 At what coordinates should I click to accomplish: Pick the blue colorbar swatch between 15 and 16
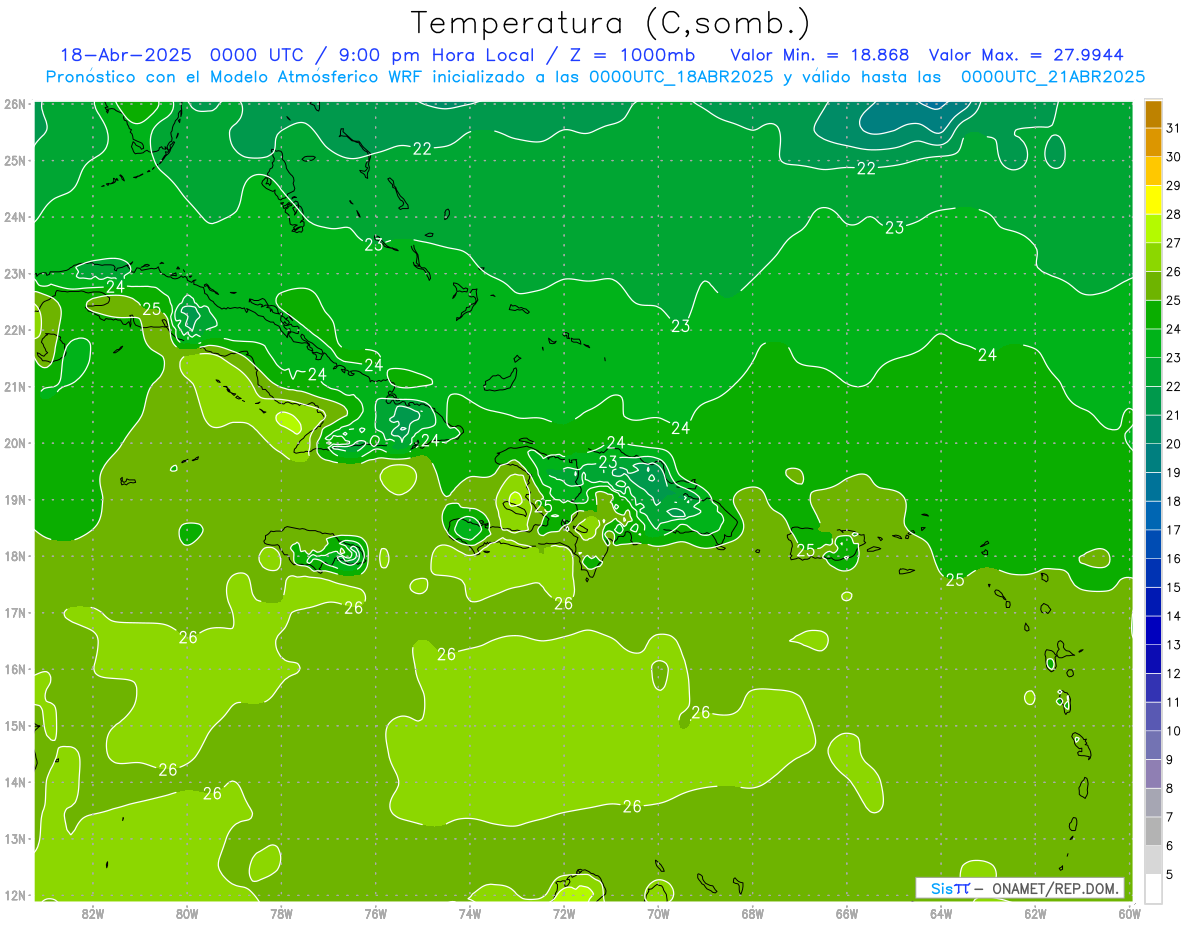(x=1153, y=573)
